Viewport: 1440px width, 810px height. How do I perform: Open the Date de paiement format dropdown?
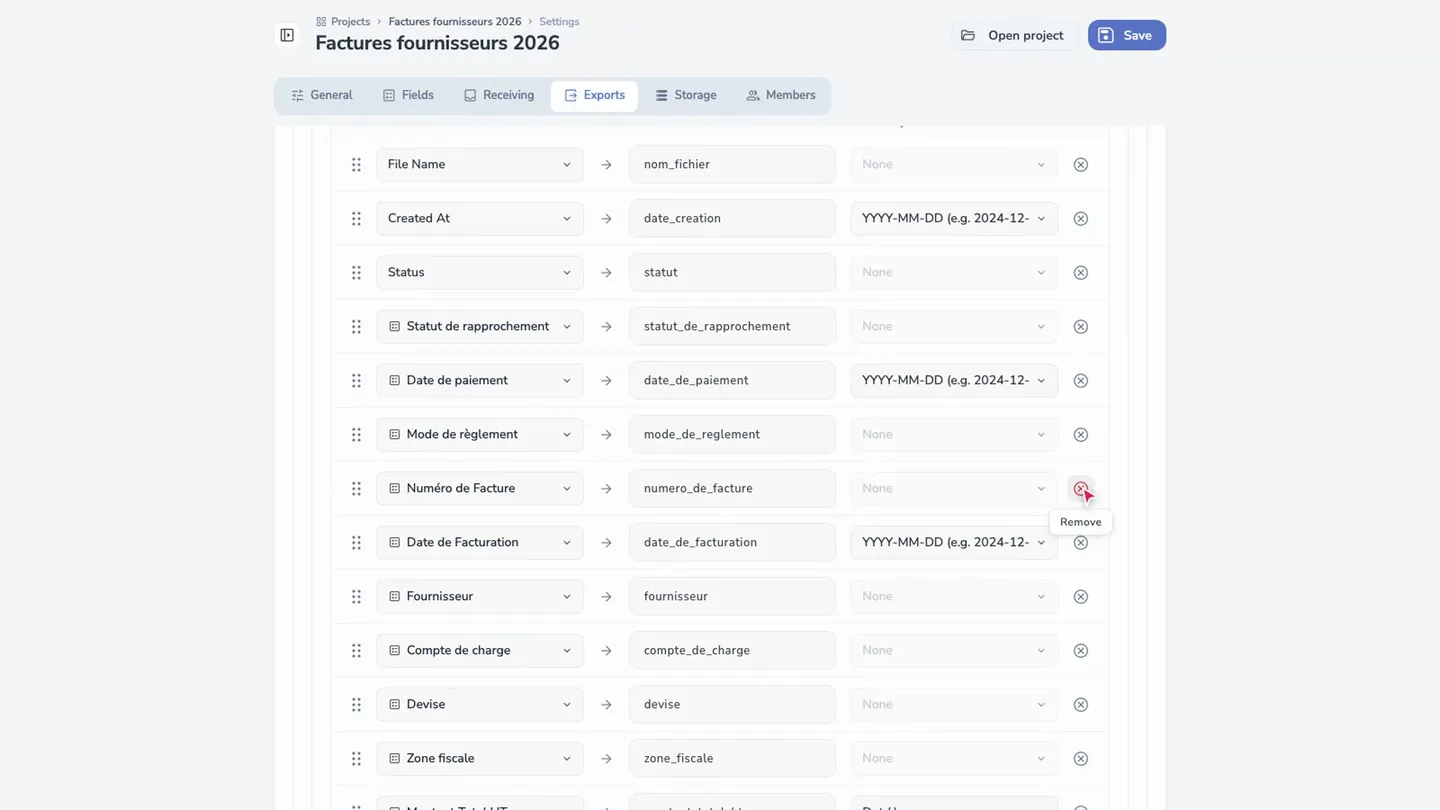tap(954, 380)
